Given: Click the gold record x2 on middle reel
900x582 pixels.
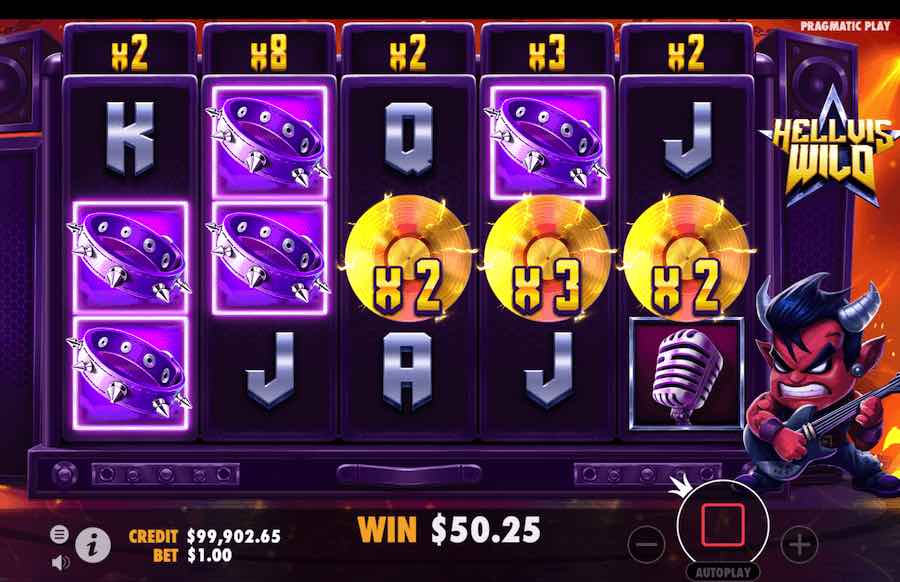Looking at the screenshot, I should [407, 258].
